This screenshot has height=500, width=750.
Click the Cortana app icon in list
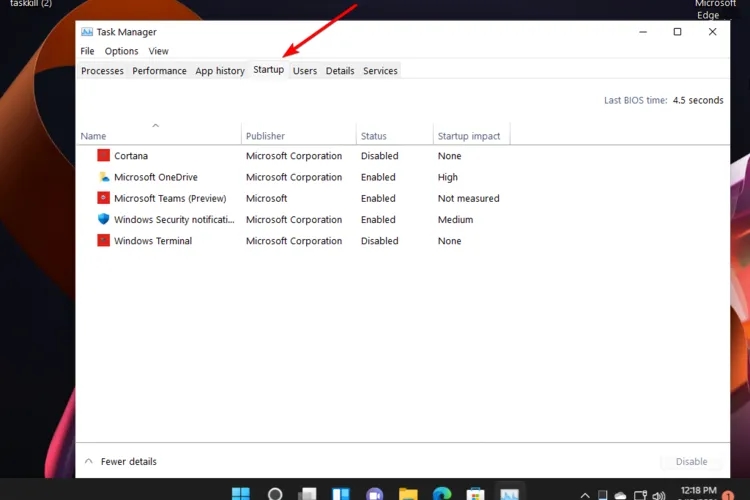click(x=104, y=156)
